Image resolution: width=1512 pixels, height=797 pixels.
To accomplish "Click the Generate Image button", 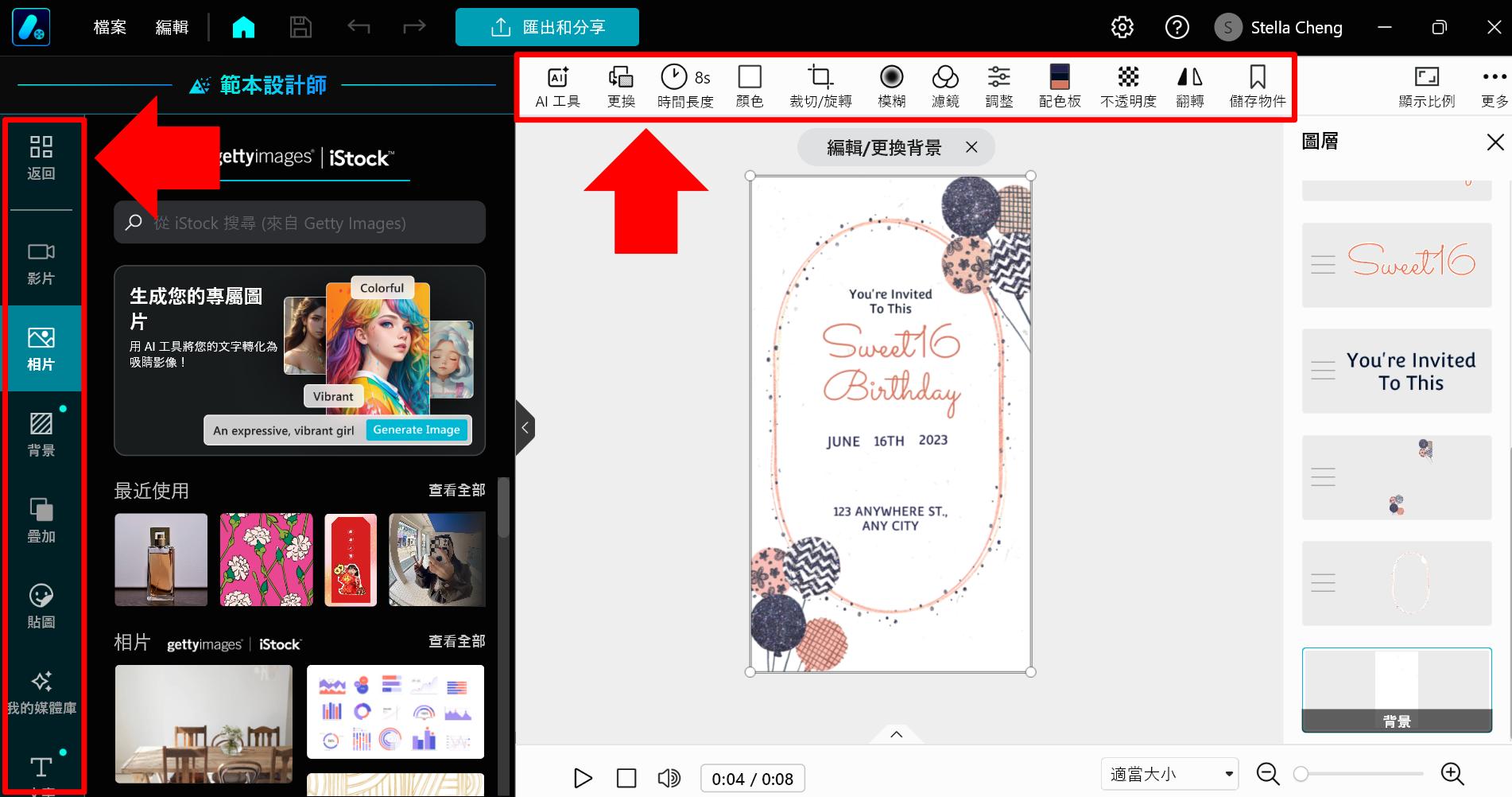I will (416, 430).
